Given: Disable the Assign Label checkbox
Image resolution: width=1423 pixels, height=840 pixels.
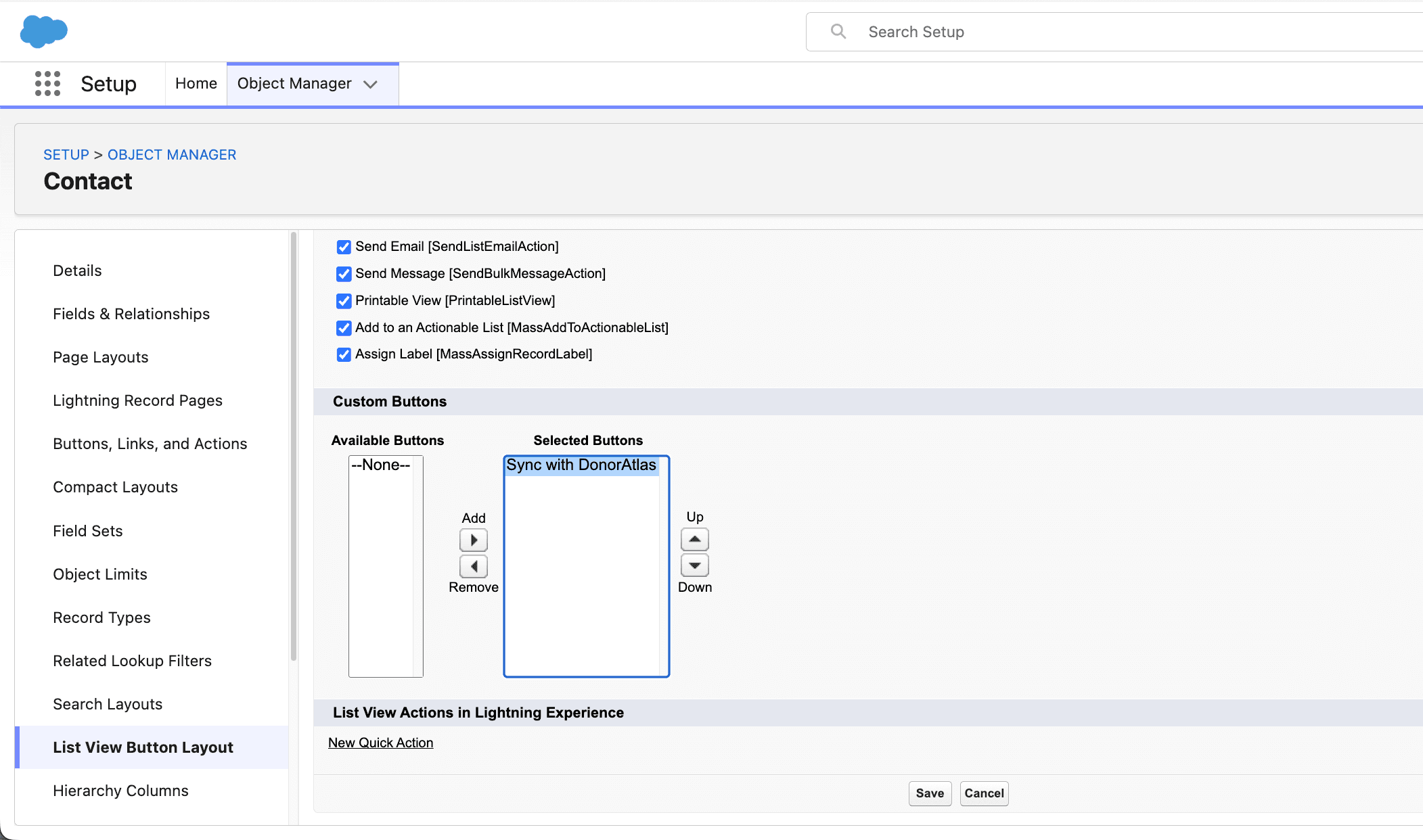Looking at the screenshot, I should point(344,354).
